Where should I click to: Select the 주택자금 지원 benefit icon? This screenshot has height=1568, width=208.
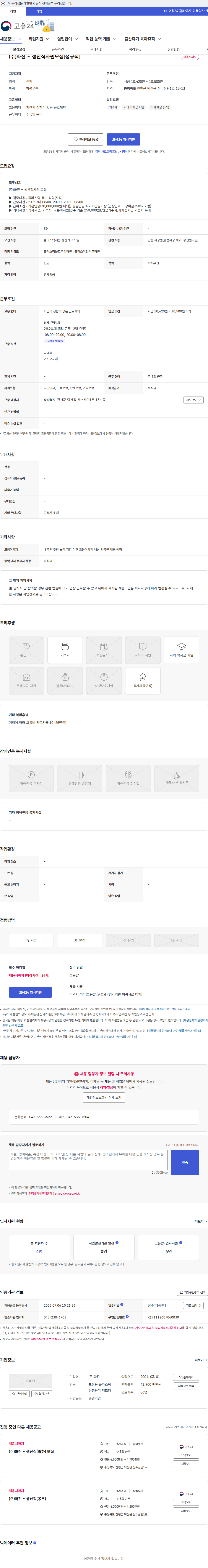pyautogui.click(x=26, y=680)
